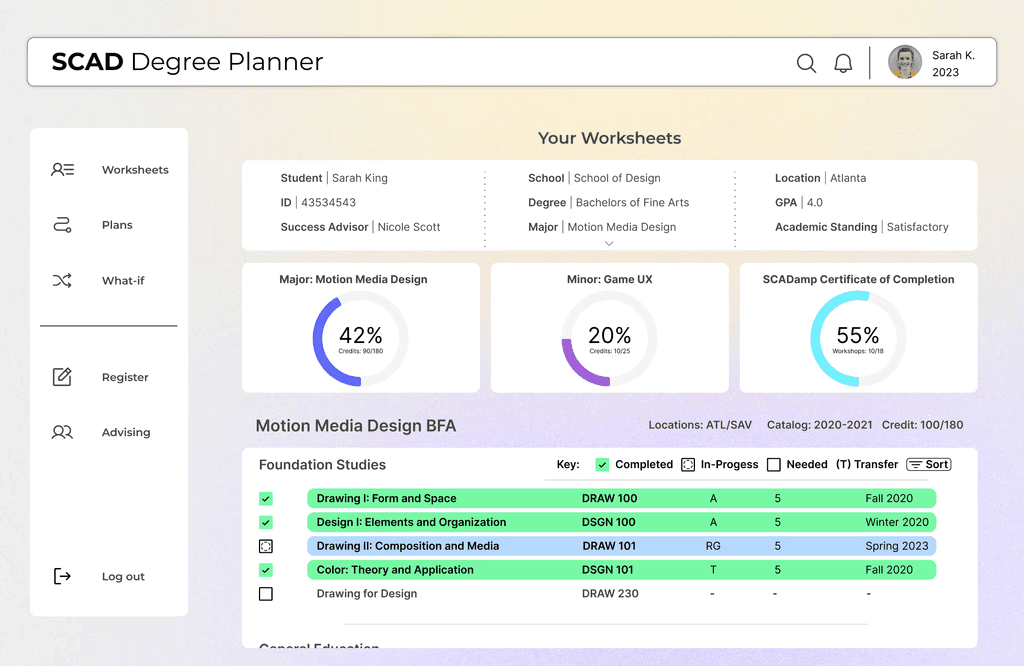Screen dimensions: 1024x666
Task: Open Worksheets menu item
Action: [x=135, y=170]
